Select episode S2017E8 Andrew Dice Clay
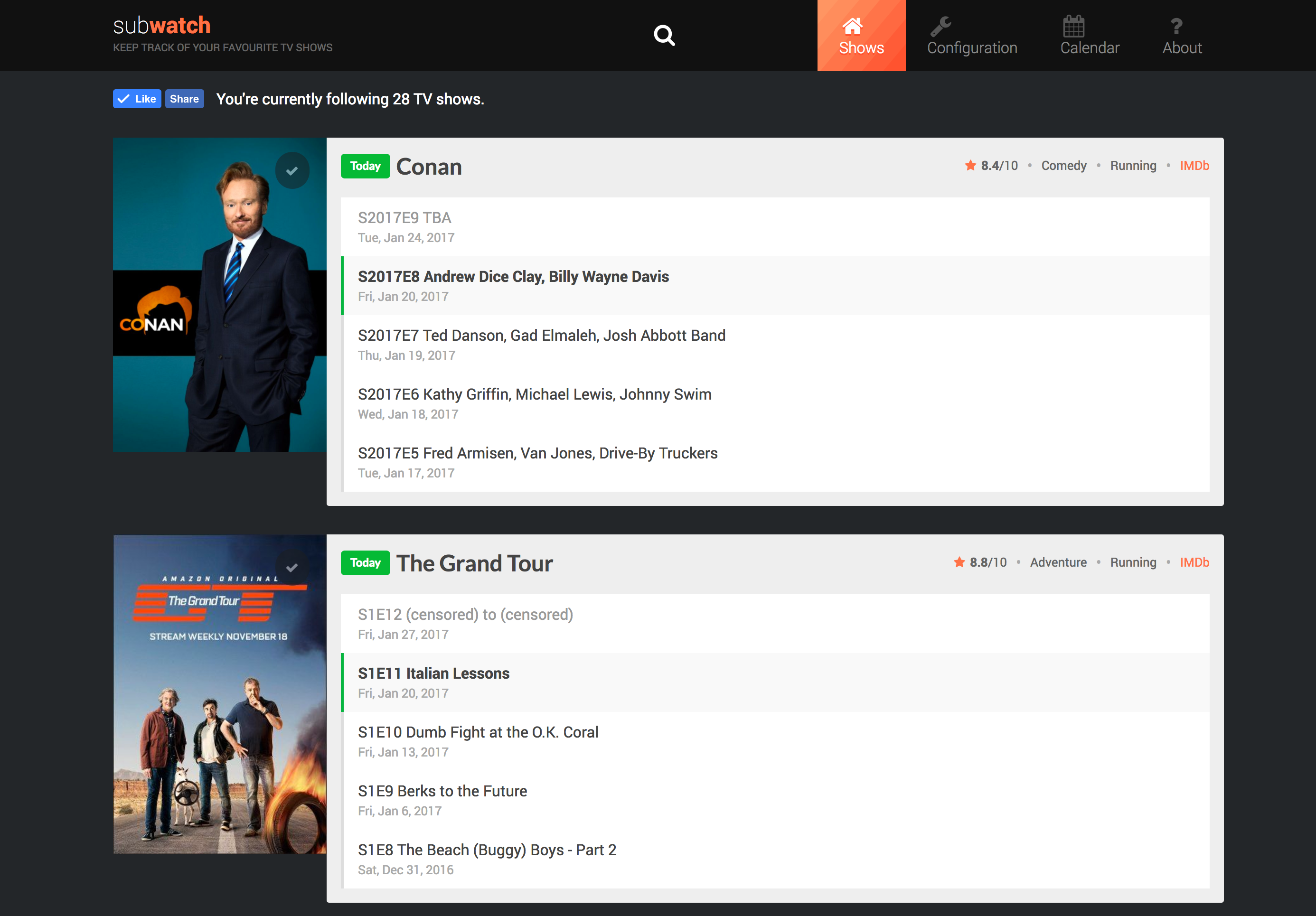Viewport: 1316px width, 916px height. click(513, 277)
